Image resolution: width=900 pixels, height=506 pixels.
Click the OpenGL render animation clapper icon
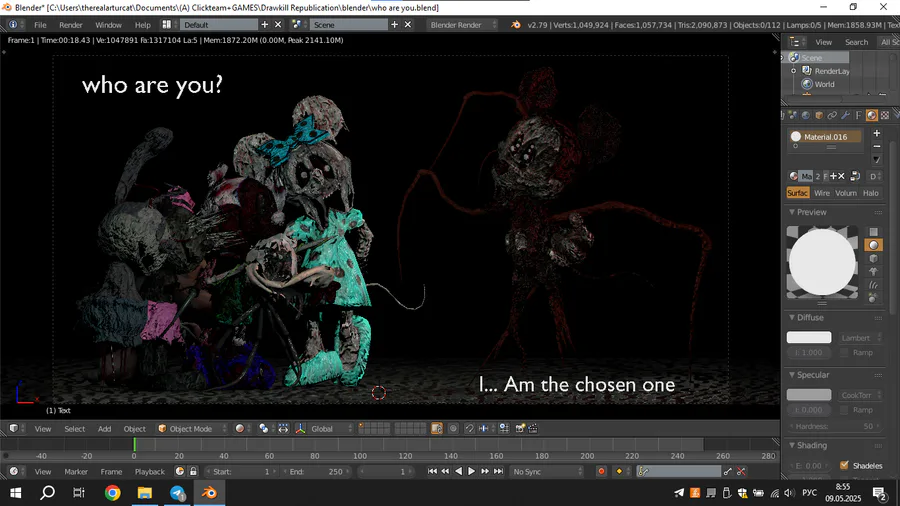pos(533,429)
